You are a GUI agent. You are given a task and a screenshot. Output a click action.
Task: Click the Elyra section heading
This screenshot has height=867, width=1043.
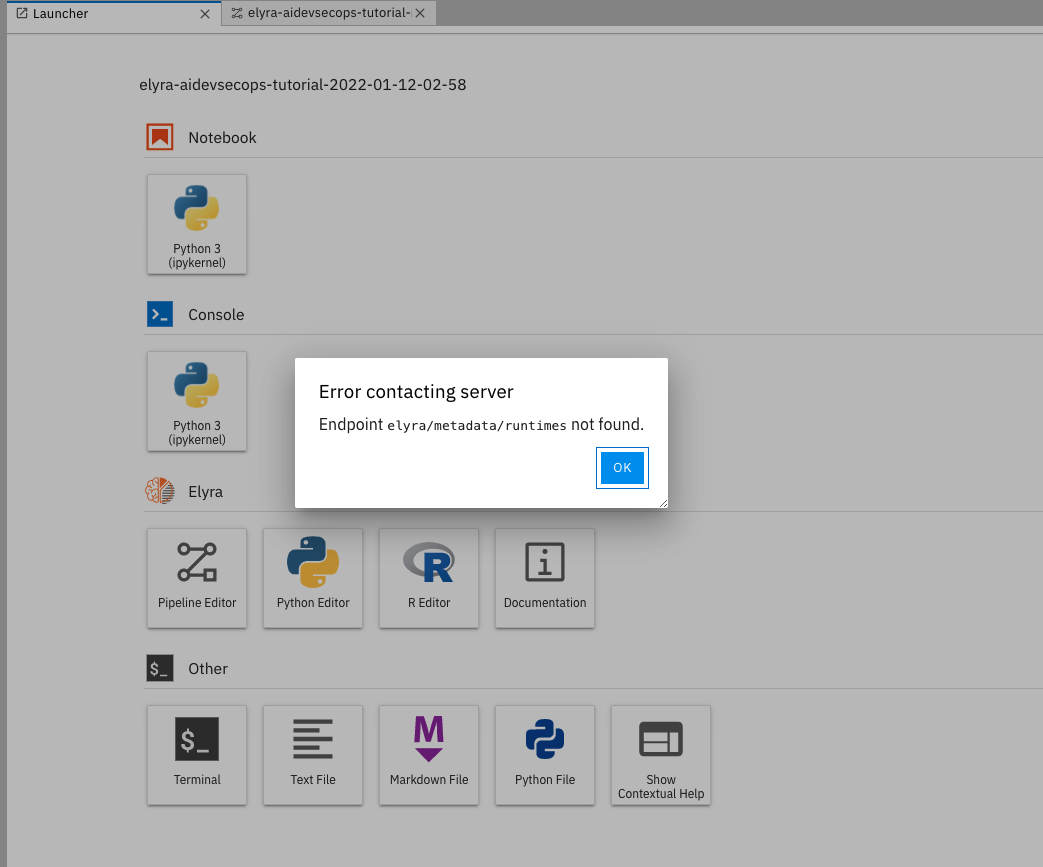point(206,492)
